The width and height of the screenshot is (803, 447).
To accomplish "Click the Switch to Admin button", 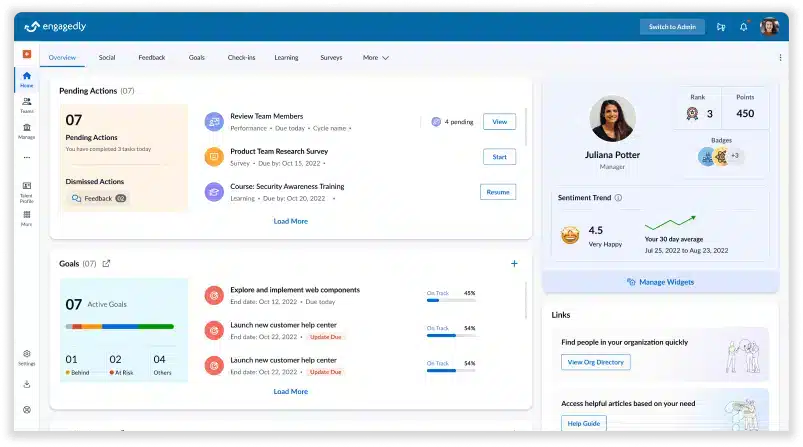I will point(672,27).
